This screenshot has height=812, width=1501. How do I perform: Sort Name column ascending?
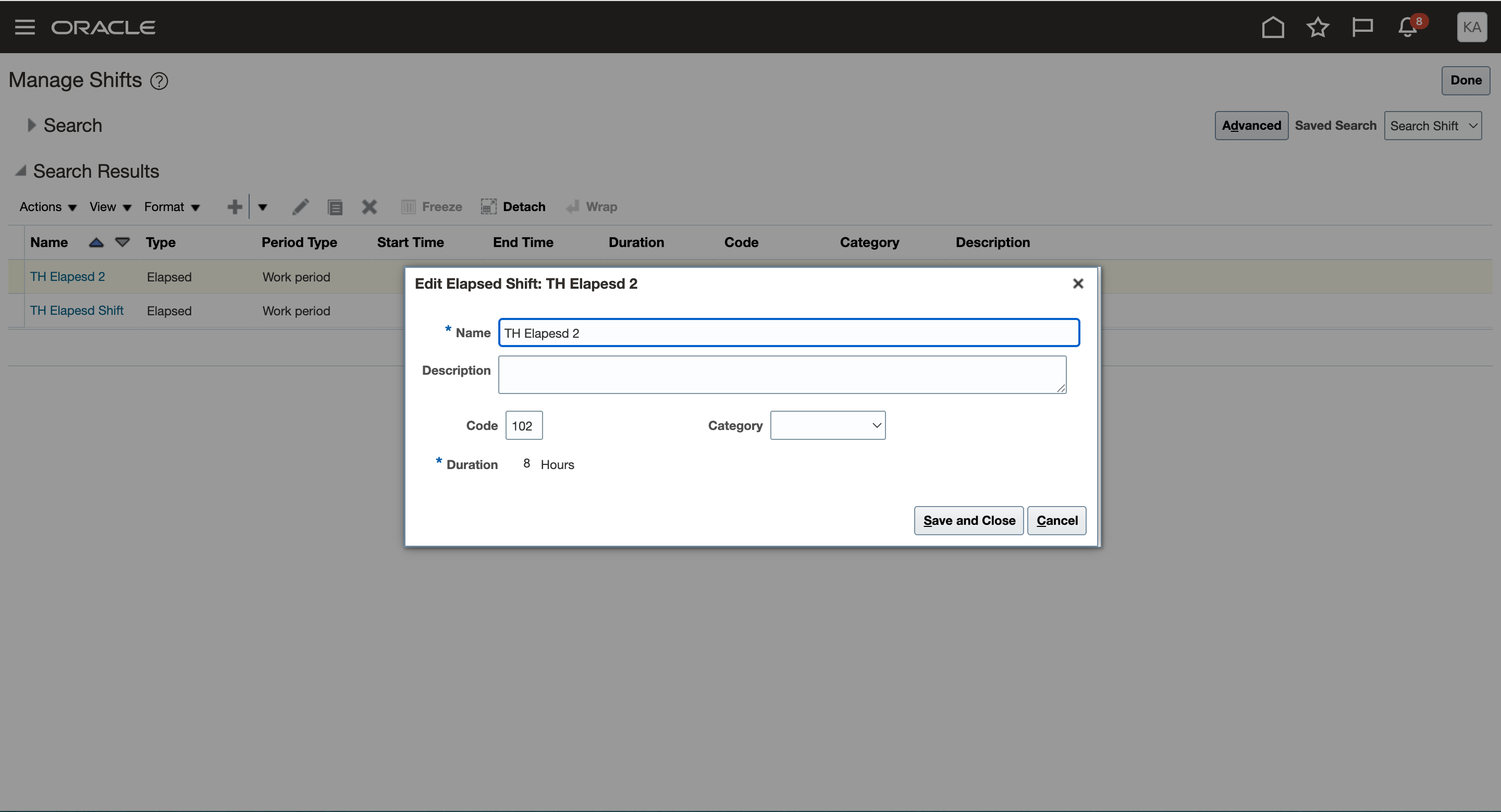(96, 242)
